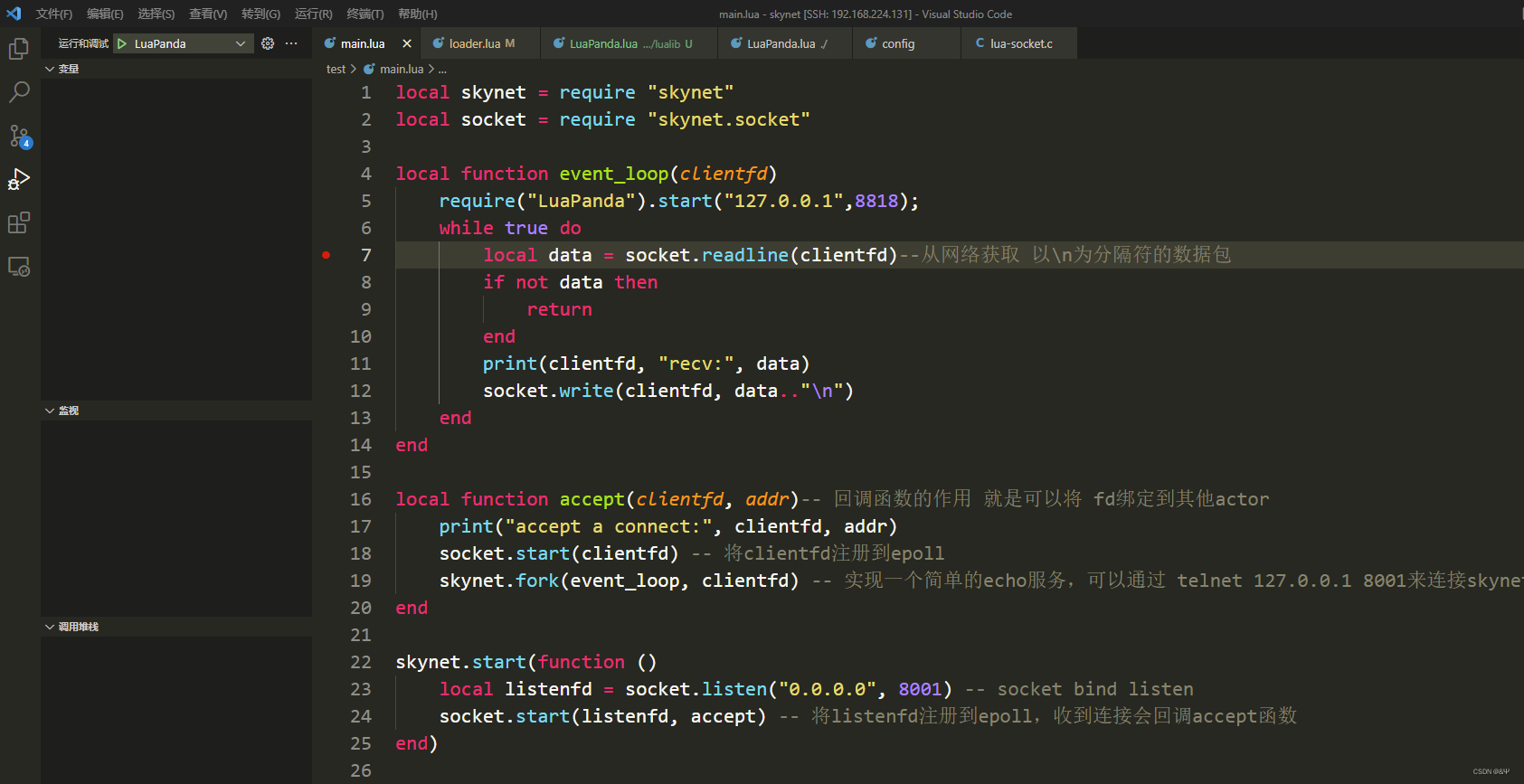Open the Run and Debug view
Image resolution: width=1524 pixels, height=784 pixels.
(x=19, y=179)
